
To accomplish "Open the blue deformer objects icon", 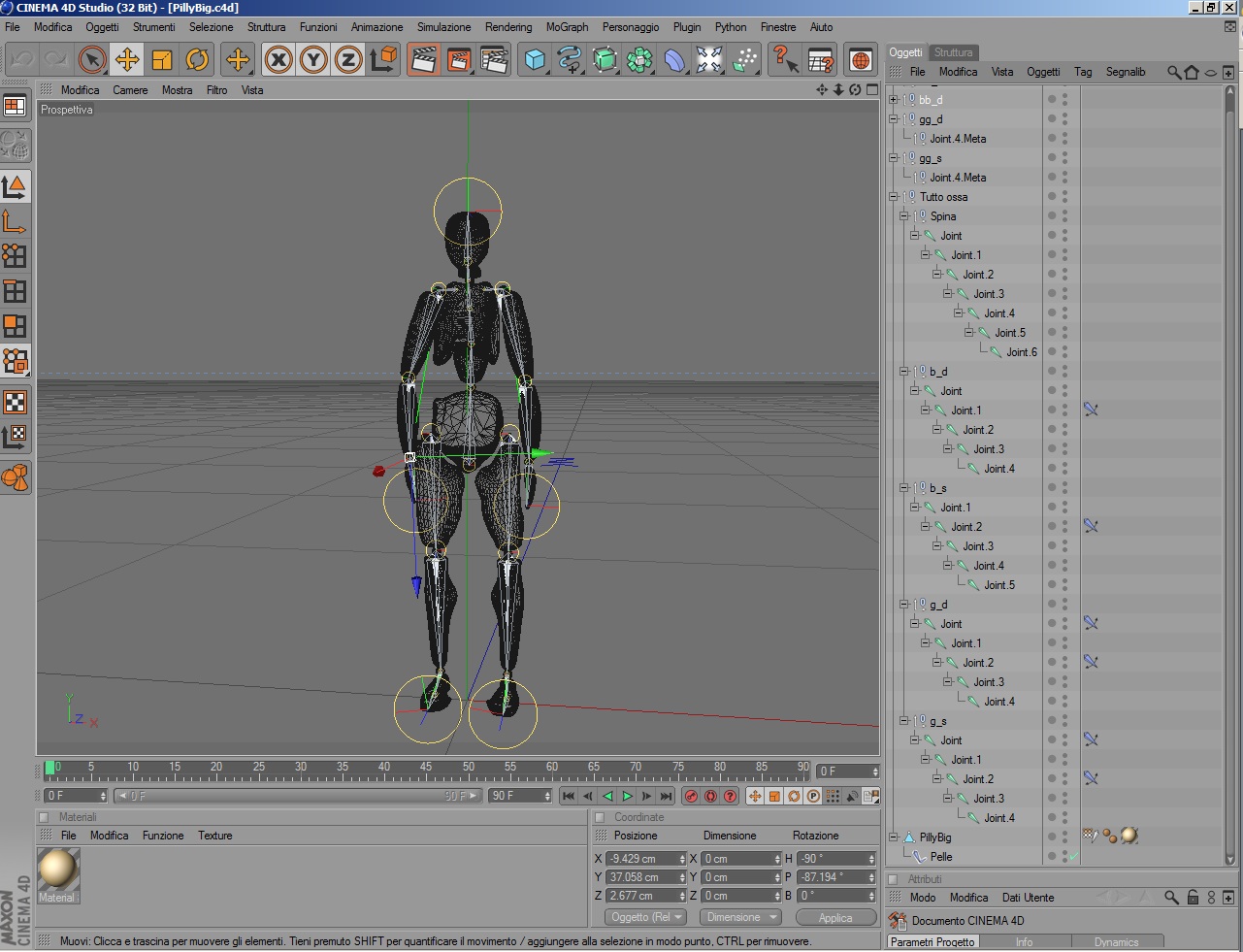I will (x=674, y=60).
